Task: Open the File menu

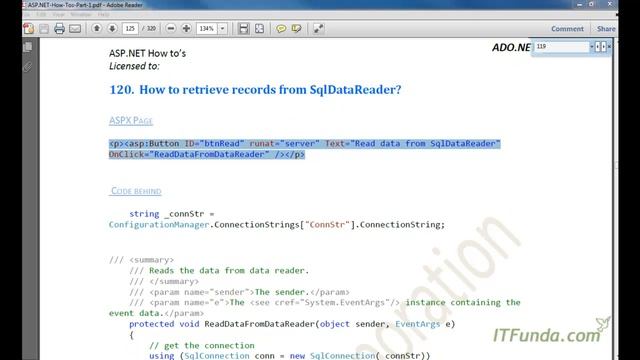Action: pos(27,15)
